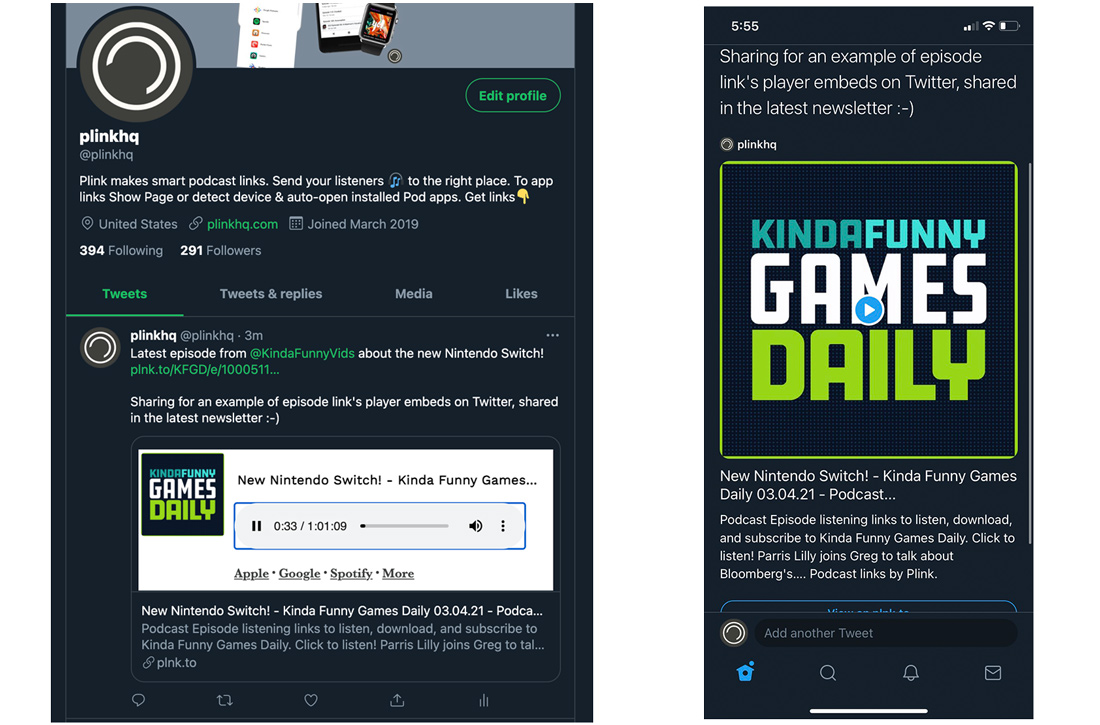This screenshot has width=1100, height=725.
Task: Open messages envelope in mobile nav
Action: (993, 673)
